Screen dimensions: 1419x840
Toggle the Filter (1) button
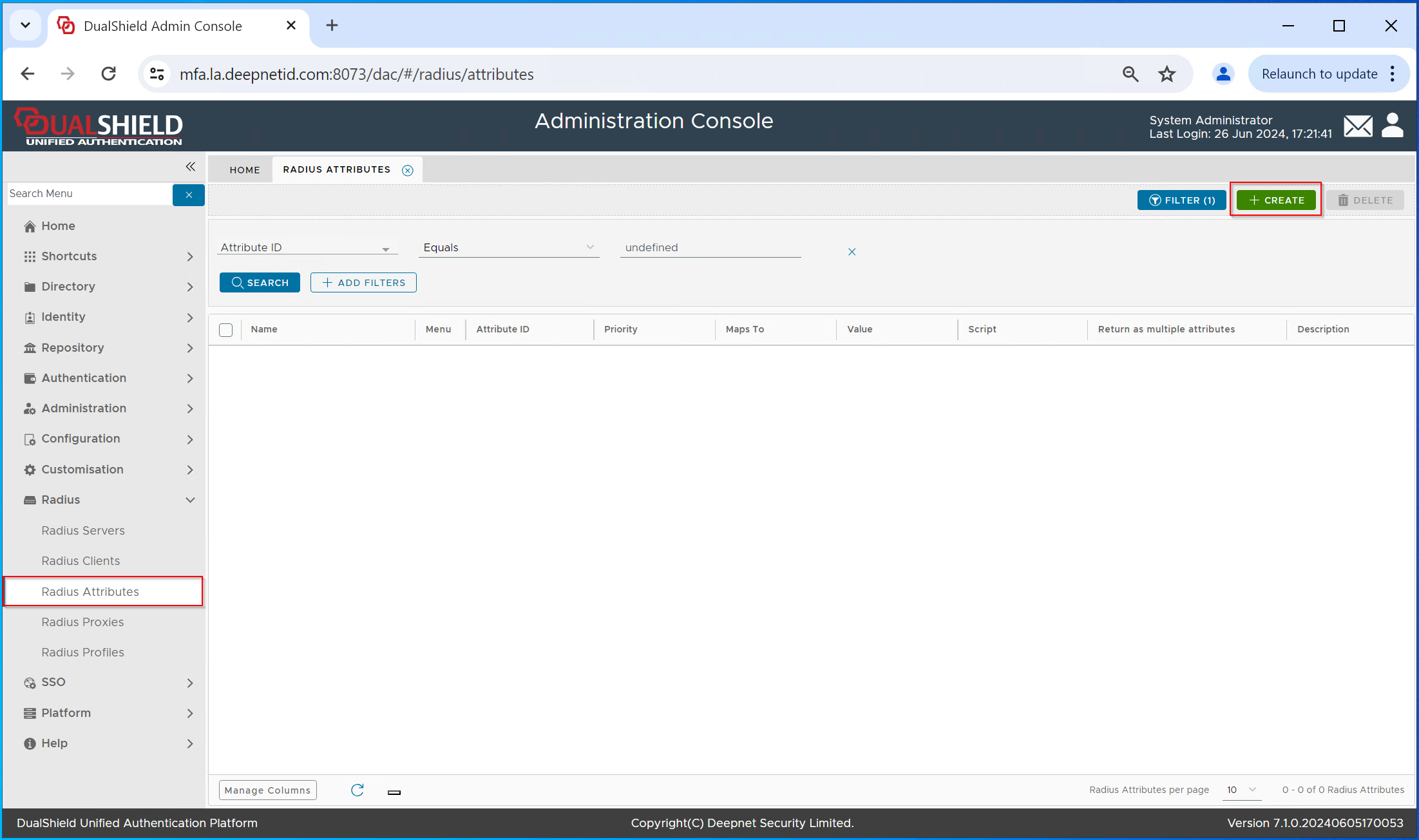1181,200
